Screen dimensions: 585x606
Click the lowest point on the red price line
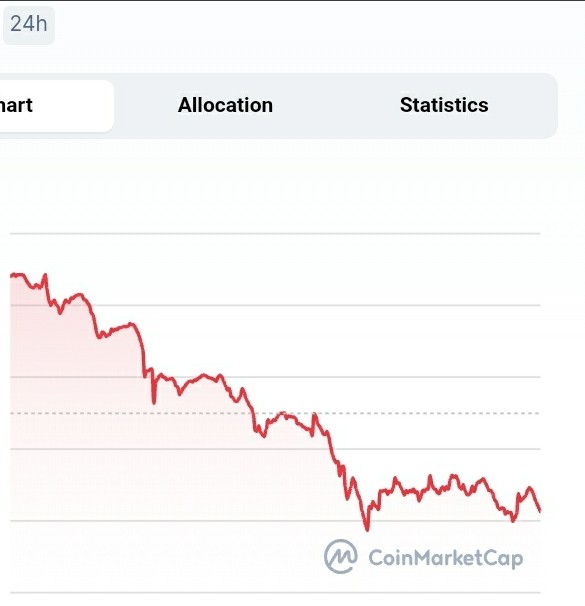tap(367, 529)
